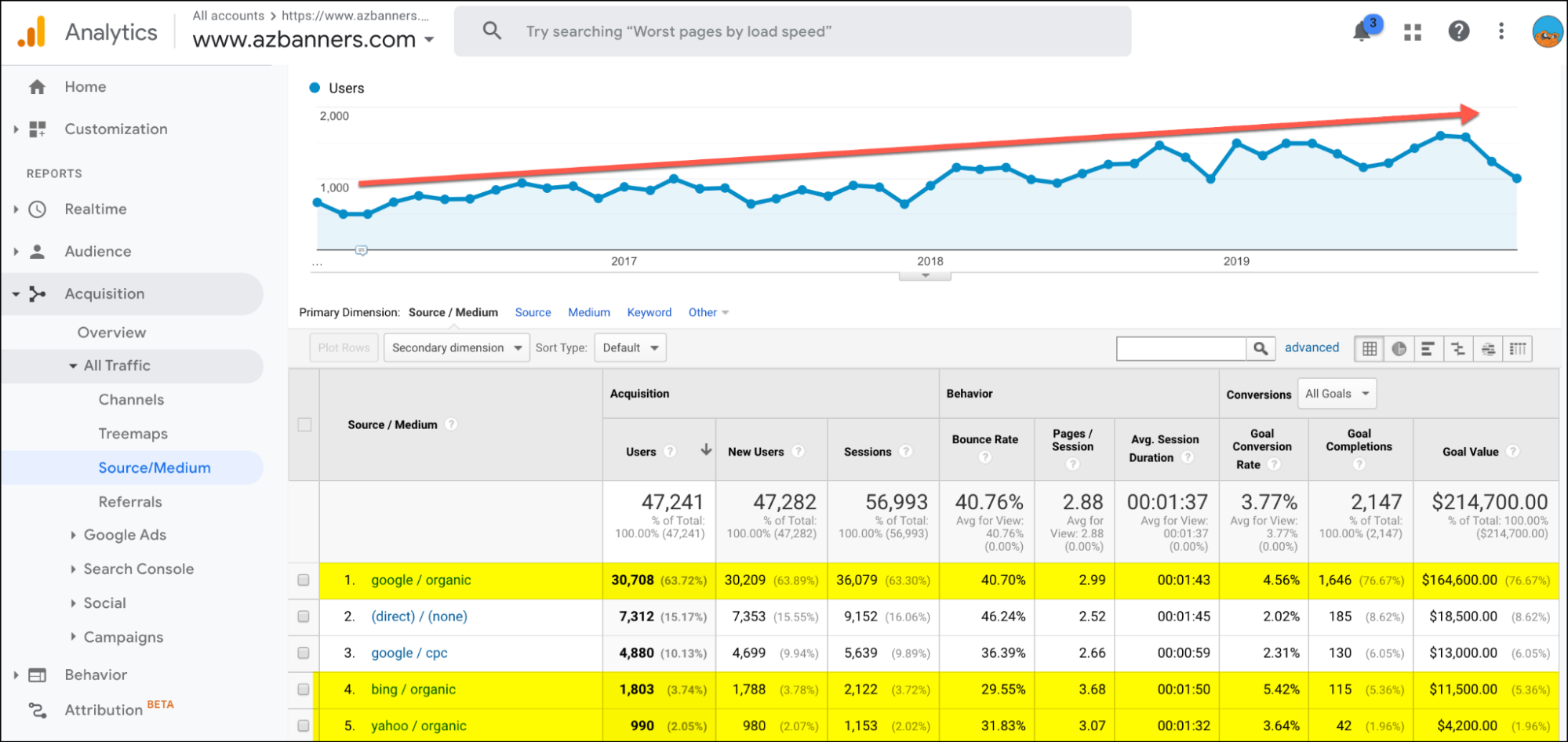This screenshot has height=742, width=1568.
Task: Click the Realtime clock icon
Action: click(37, 209)
